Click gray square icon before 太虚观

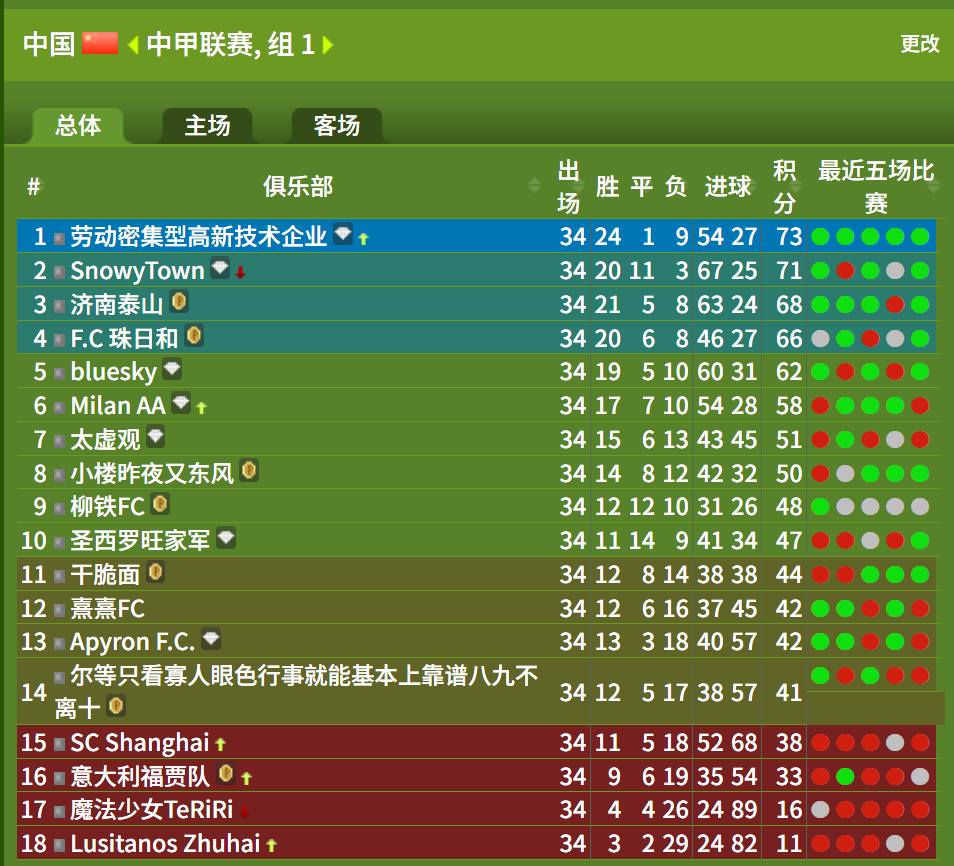point(59,441)
